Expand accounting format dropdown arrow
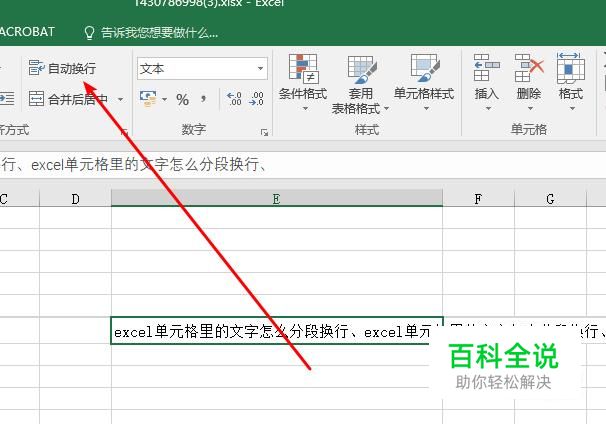 (164, 100)
